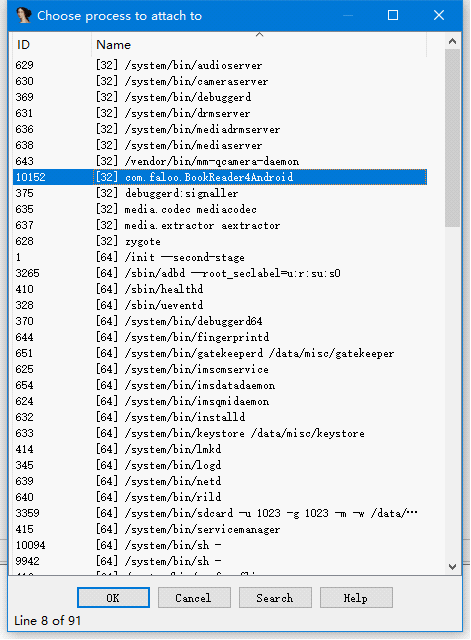Confirm selection with OK button
Viewport: 471px width, 640px height.
(x=113, y=598)
